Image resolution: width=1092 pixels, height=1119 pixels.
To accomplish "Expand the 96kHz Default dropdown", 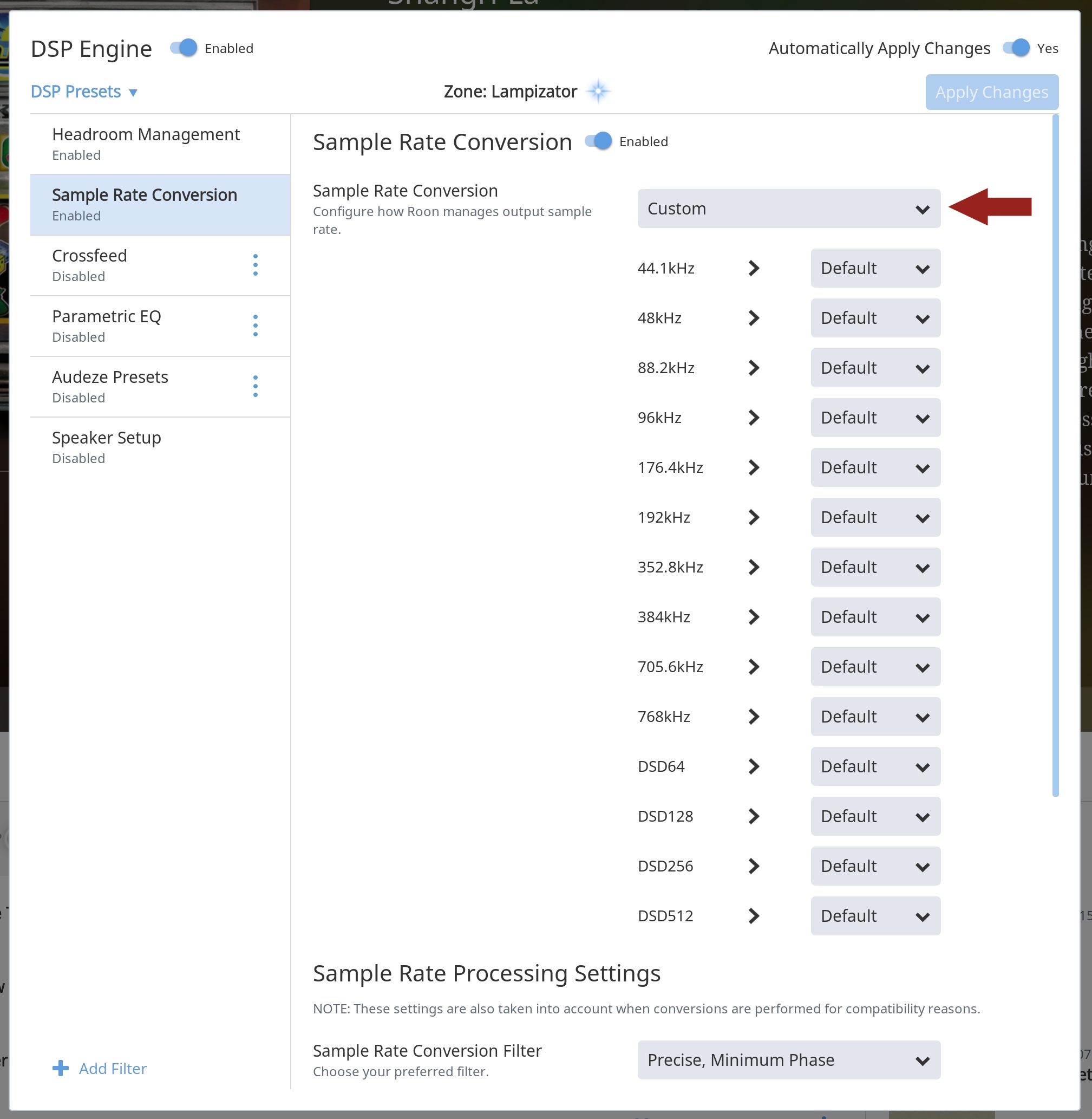I will [x=875, y=418].
